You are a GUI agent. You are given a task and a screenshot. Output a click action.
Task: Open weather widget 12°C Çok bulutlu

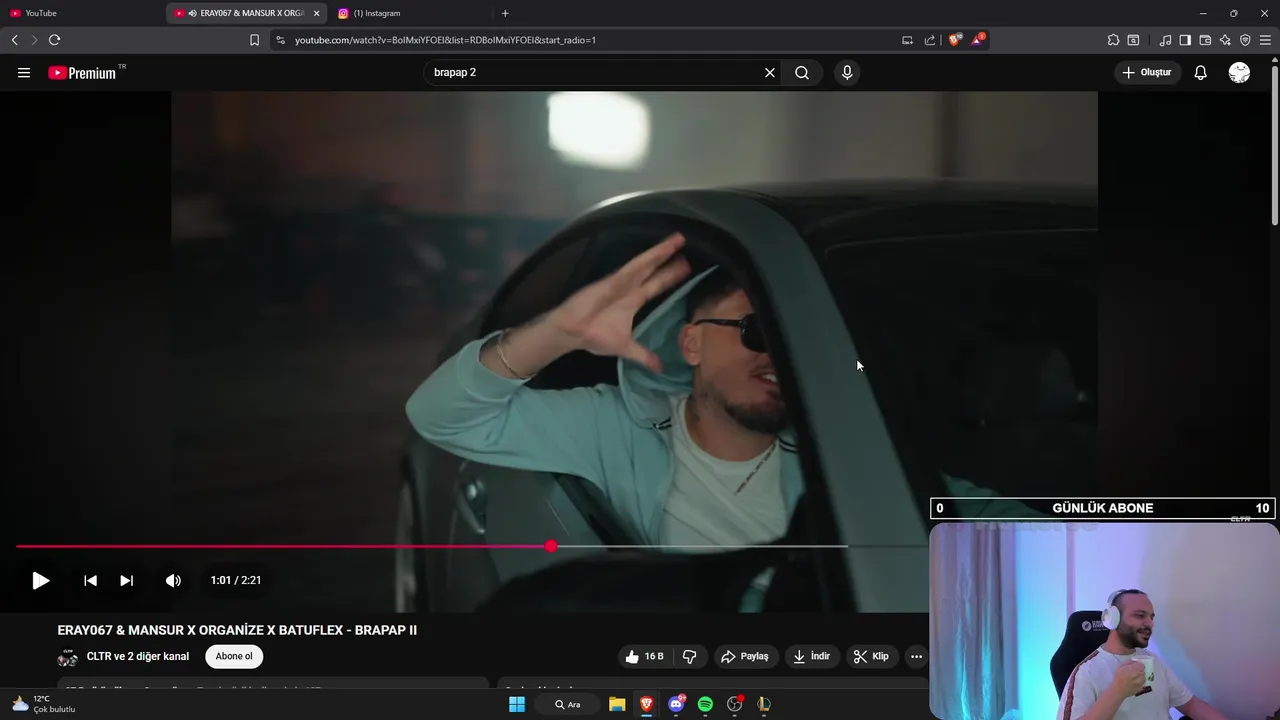tap(44, 704)
